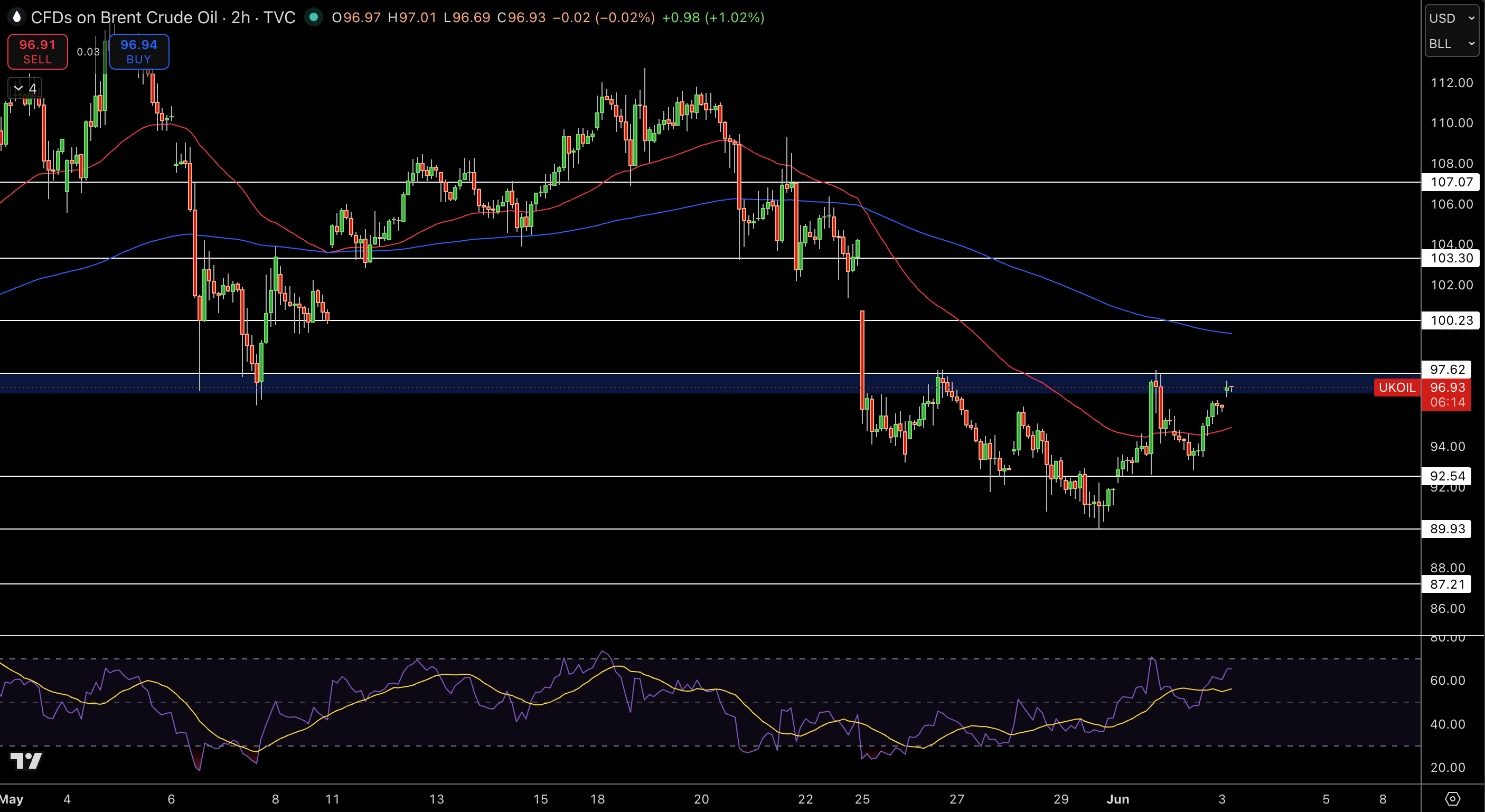This screenshot has height=812, width=1485.
Task: Click the 25 date on time axis
Action: click(x=862, y=799)
